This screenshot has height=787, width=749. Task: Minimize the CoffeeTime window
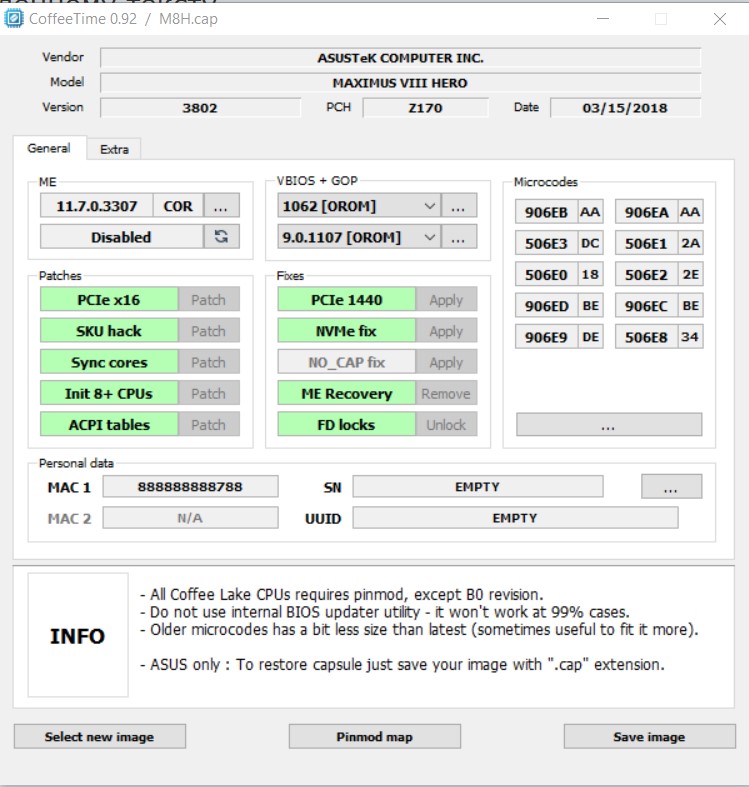[x=603, y=19]
